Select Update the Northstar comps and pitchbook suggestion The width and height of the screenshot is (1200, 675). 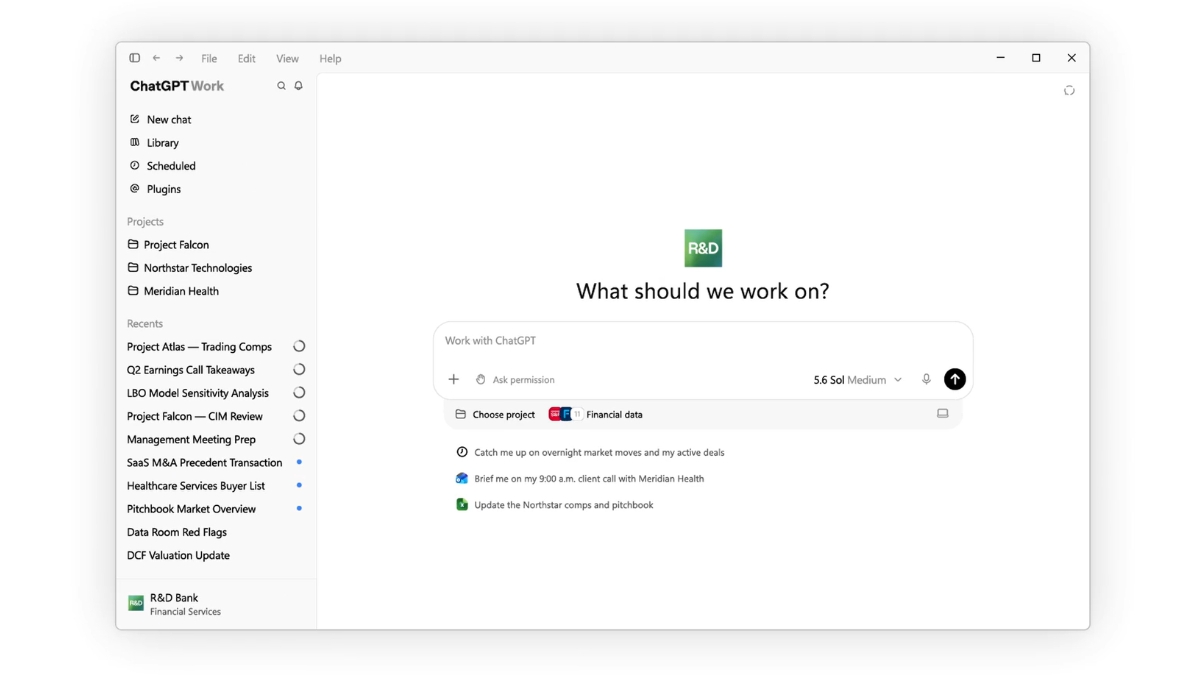(554, 505)
